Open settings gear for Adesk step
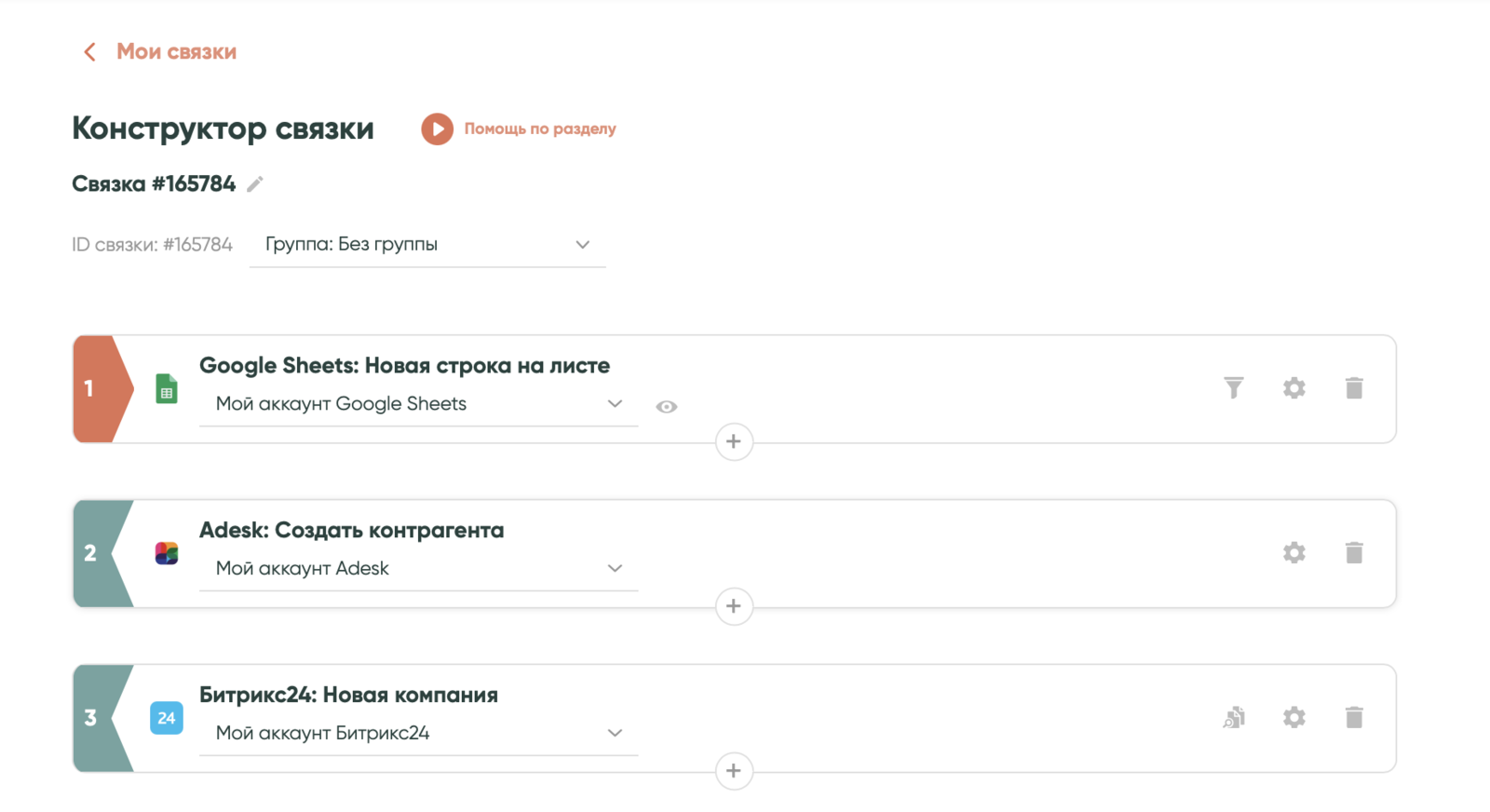The height and width of the screenshot is (812, 1490). click(1294, 552)
